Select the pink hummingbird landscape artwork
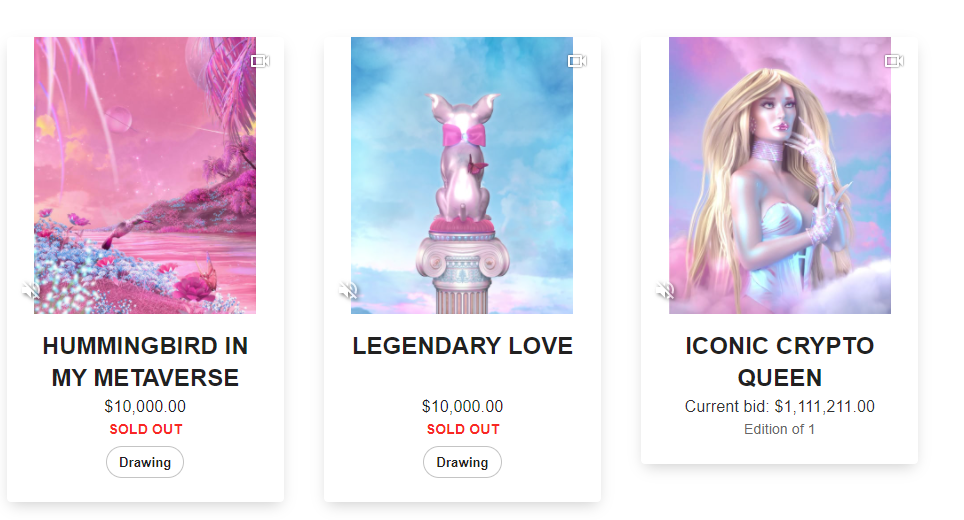964x520 pixels. (145, 175)
